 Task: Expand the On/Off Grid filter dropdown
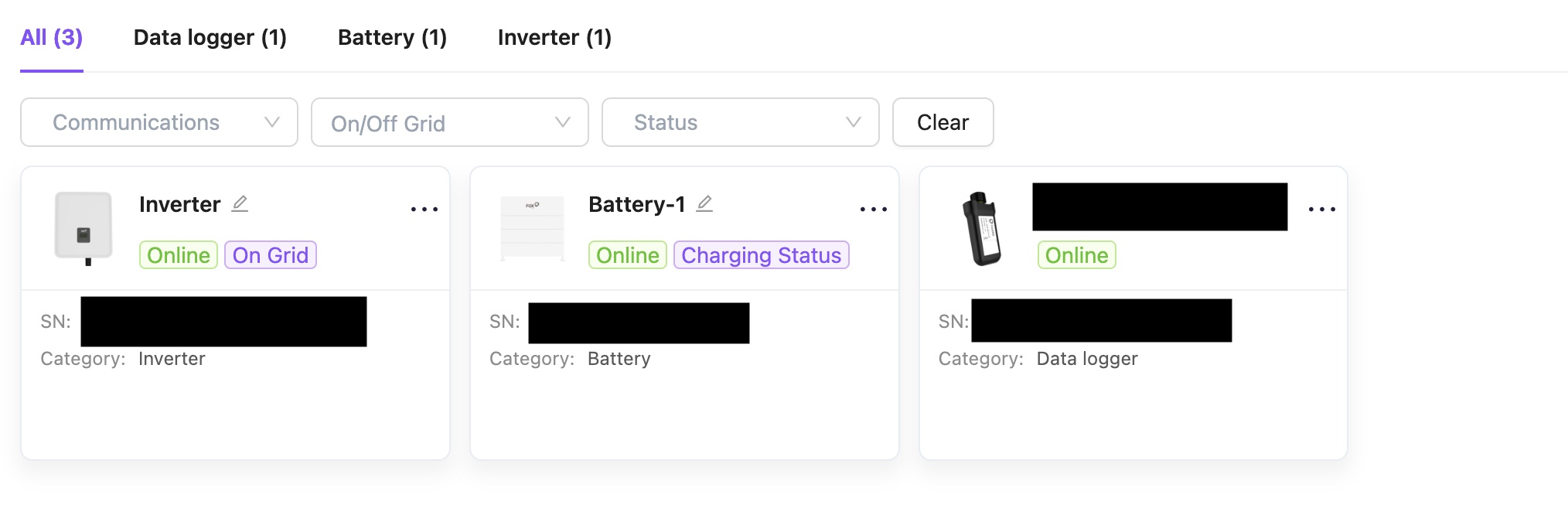[450, 122]
